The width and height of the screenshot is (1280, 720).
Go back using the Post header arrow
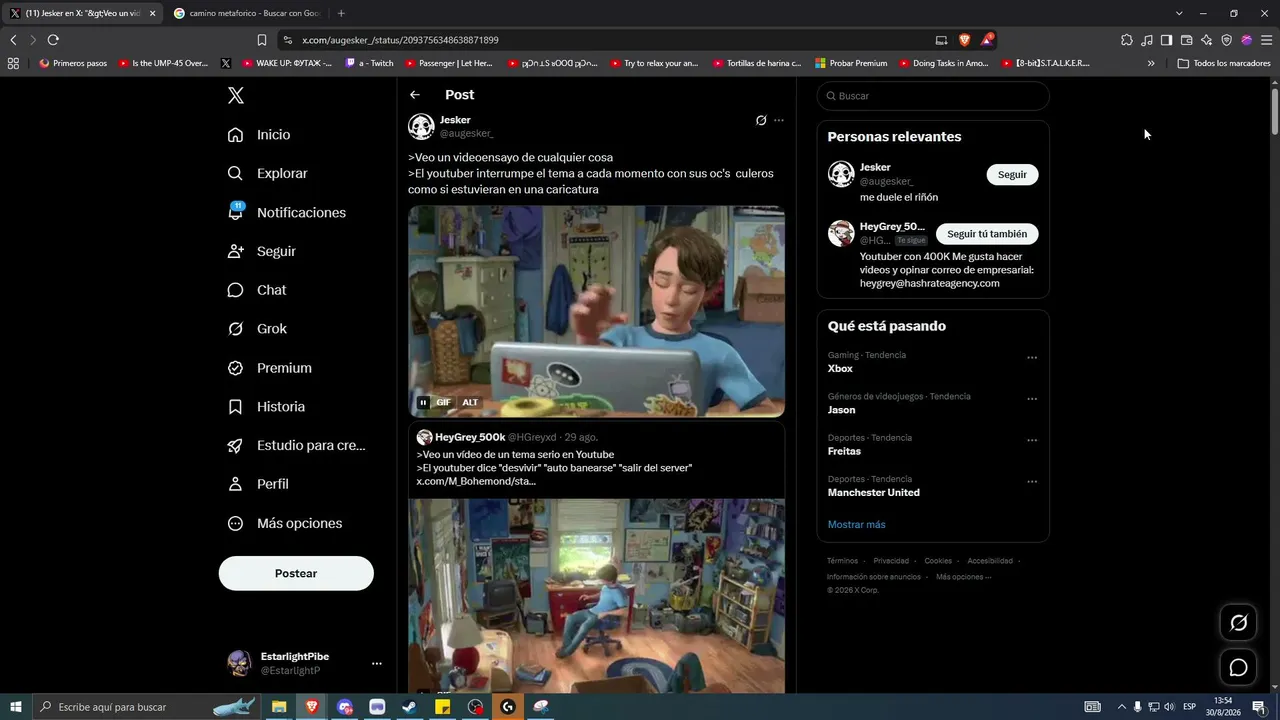click(415, 95)
